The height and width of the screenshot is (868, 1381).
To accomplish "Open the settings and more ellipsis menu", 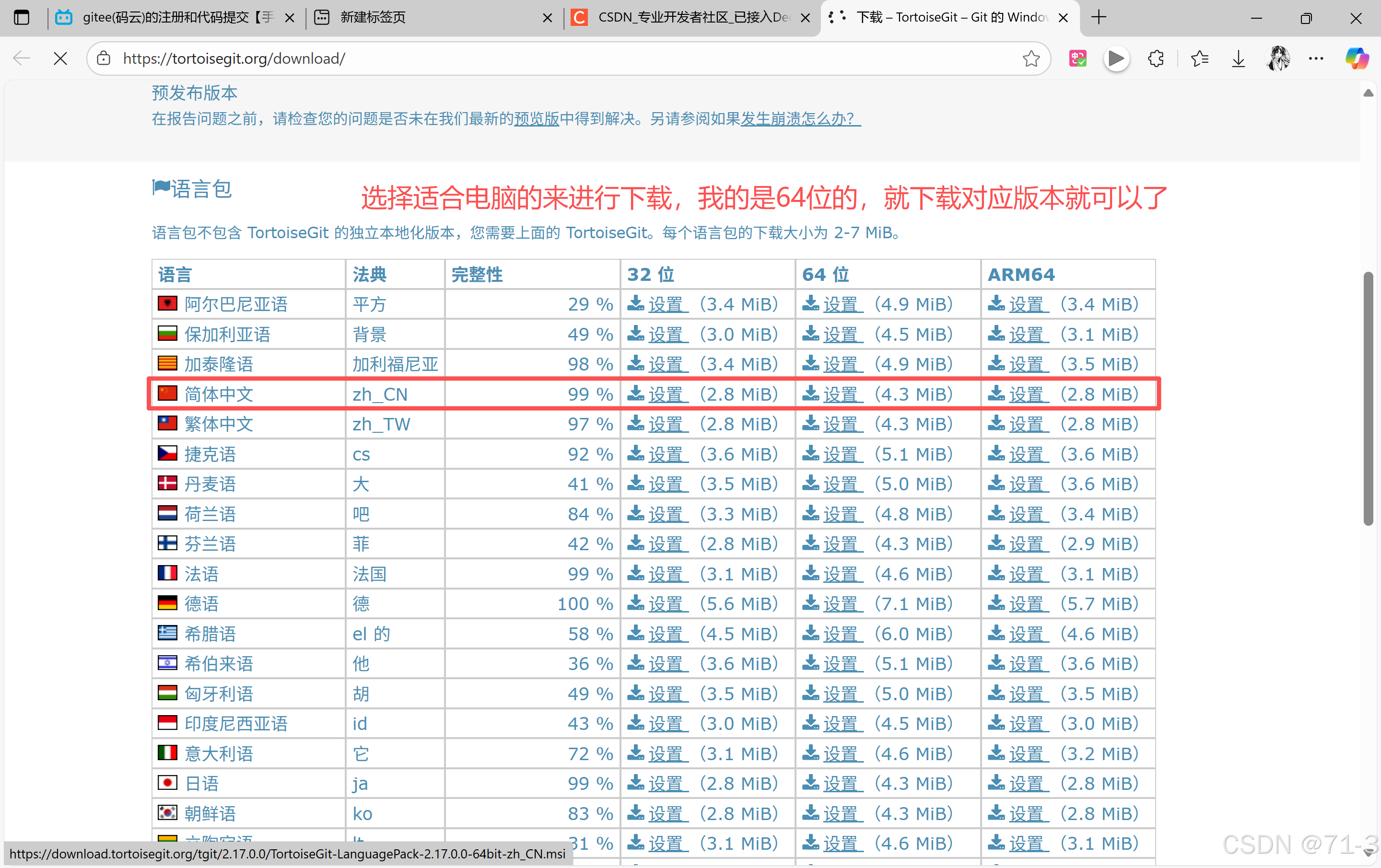I will [x=1316, y=58].
